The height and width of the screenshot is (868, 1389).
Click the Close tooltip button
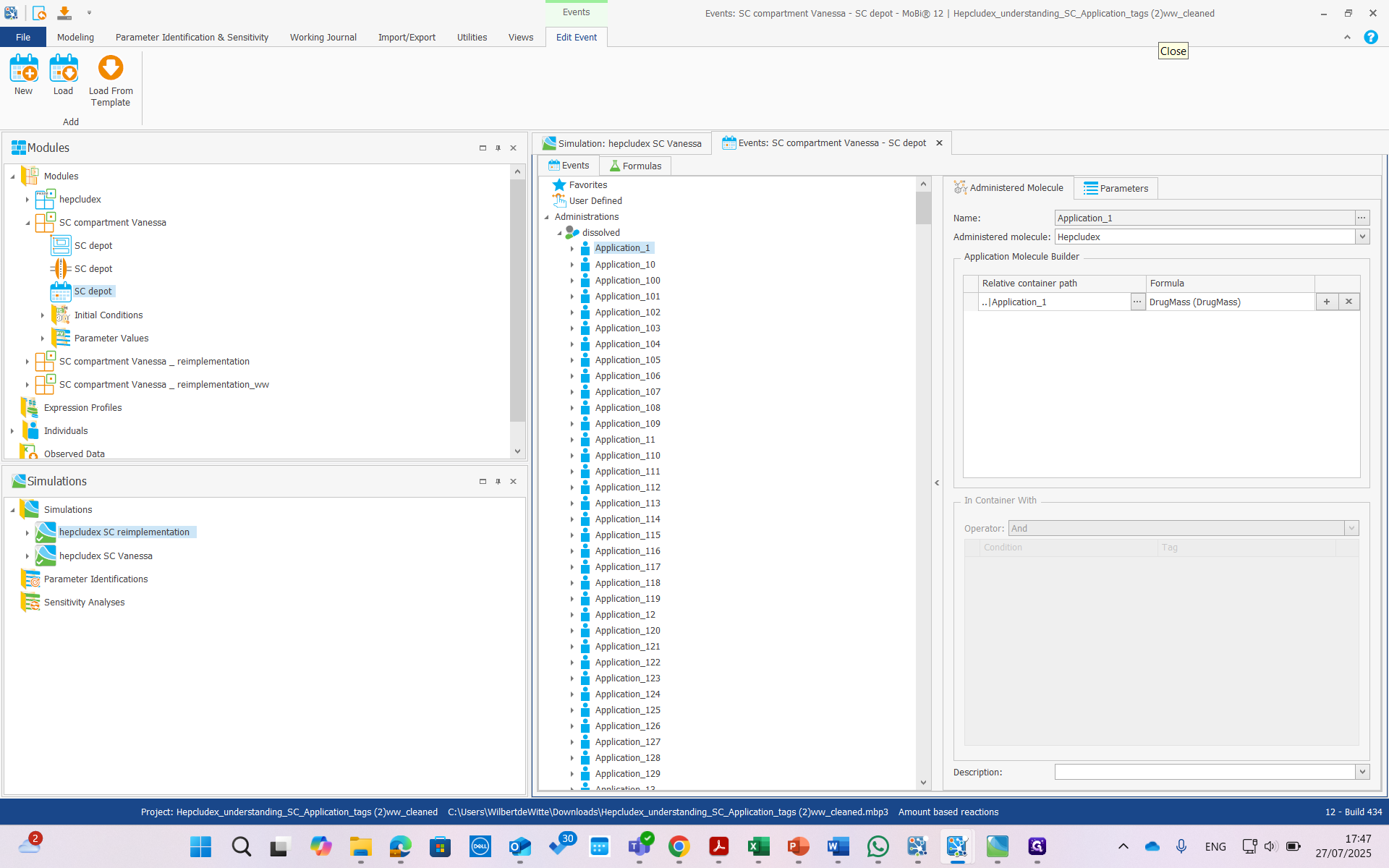[x=1173, y=51]
